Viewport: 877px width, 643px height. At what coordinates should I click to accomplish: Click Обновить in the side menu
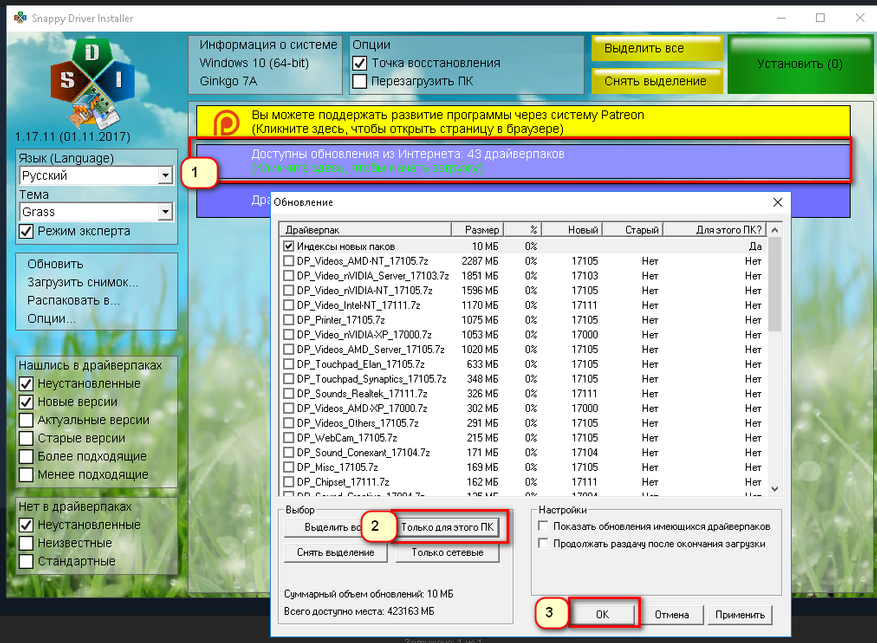[55, 264]
